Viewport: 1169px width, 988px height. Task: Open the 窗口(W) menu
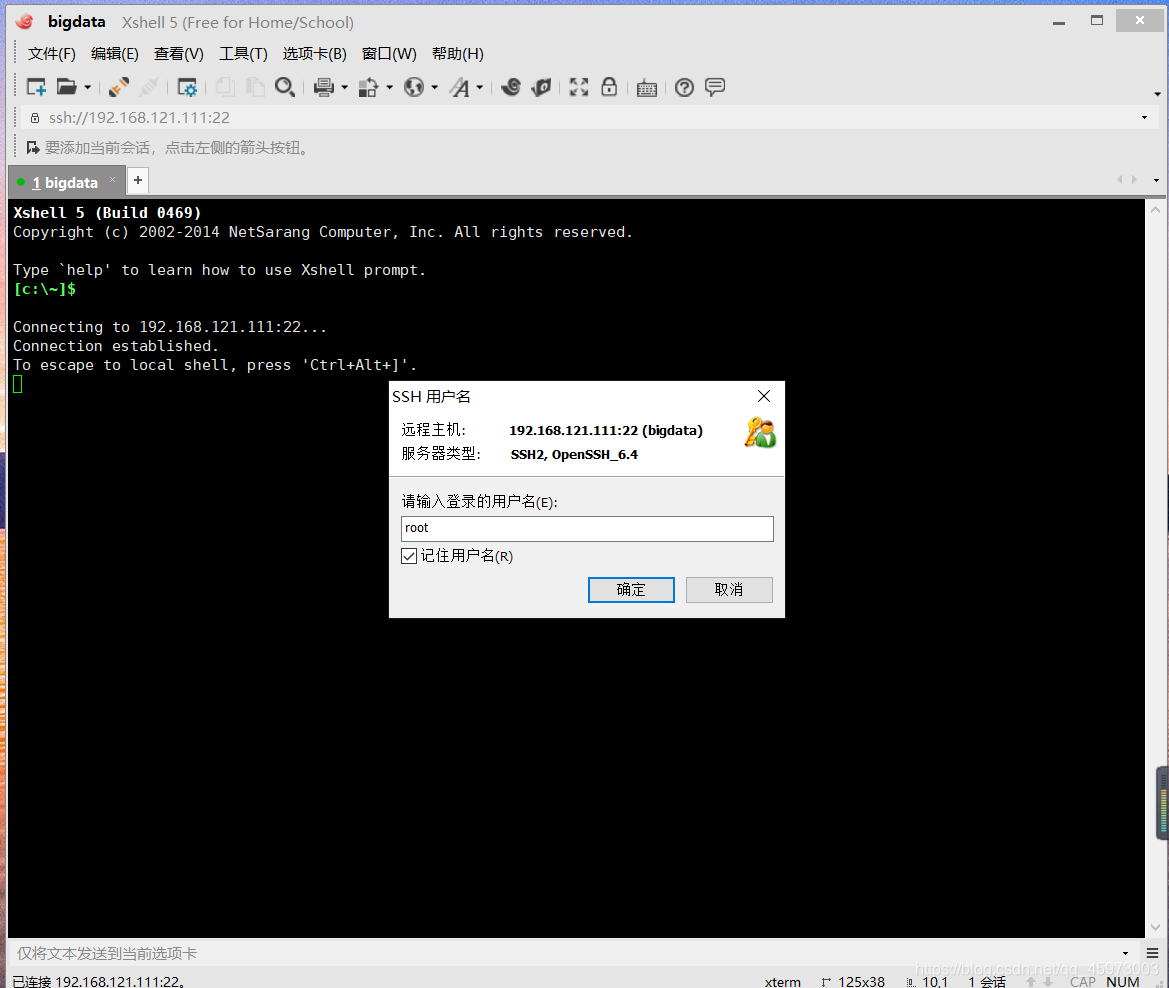pyautogui.click(x=389, y=54)
